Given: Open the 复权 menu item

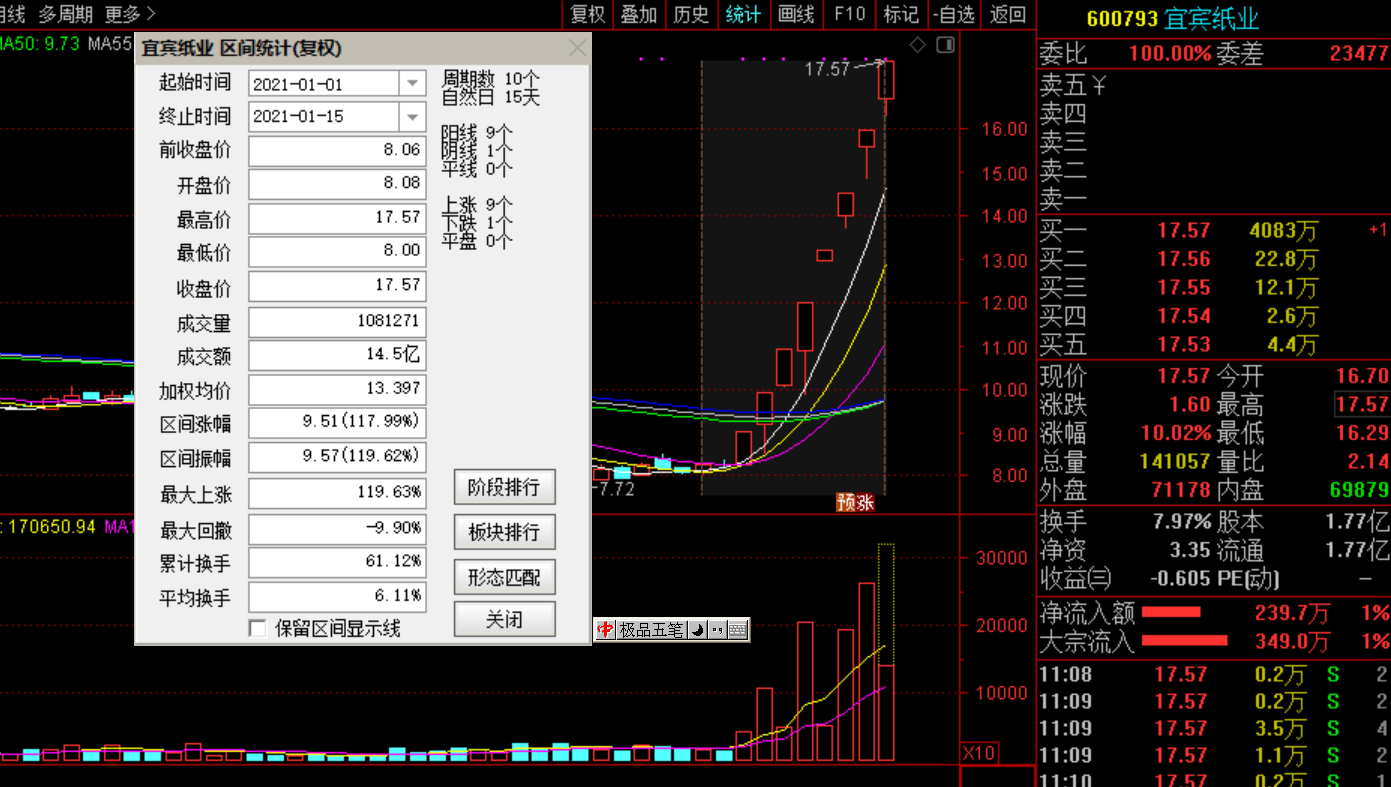Looking at the screenshot, I should pos(588,14).
